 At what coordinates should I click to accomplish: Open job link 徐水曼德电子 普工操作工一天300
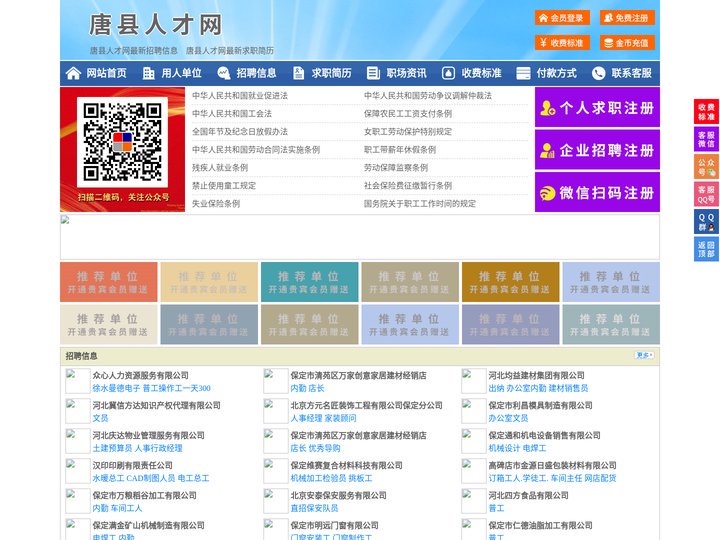(152, 388)
